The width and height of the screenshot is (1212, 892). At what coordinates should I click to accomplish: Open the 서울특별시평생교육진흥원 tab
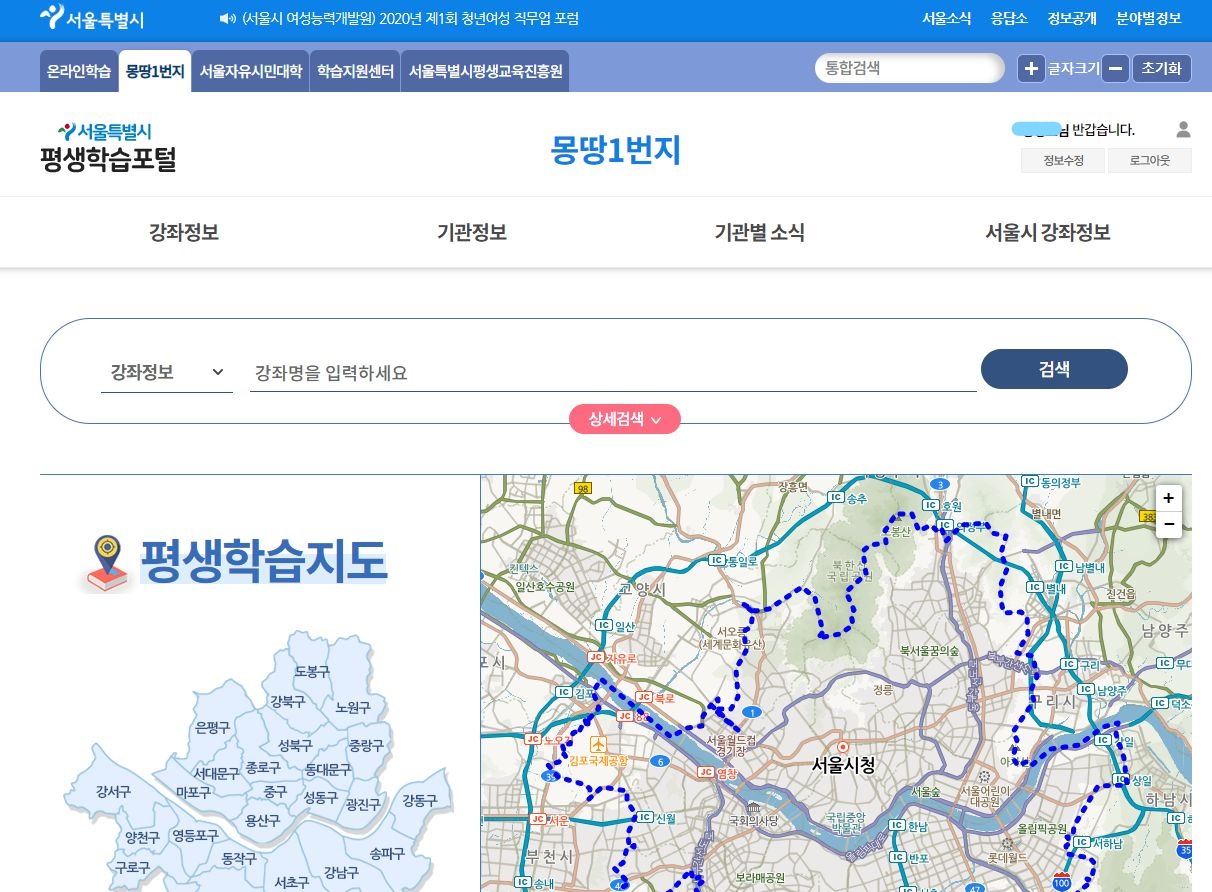[485, 71]
